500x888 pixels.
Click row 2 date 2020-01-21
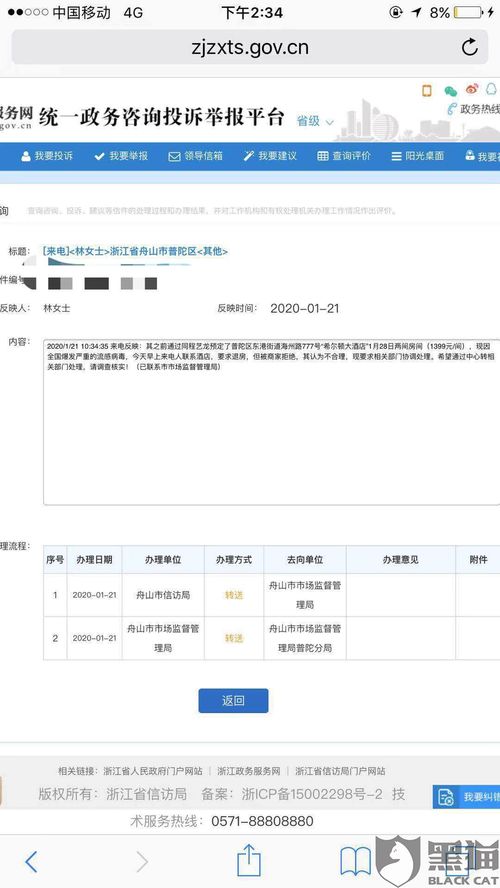tap(95, 638)
